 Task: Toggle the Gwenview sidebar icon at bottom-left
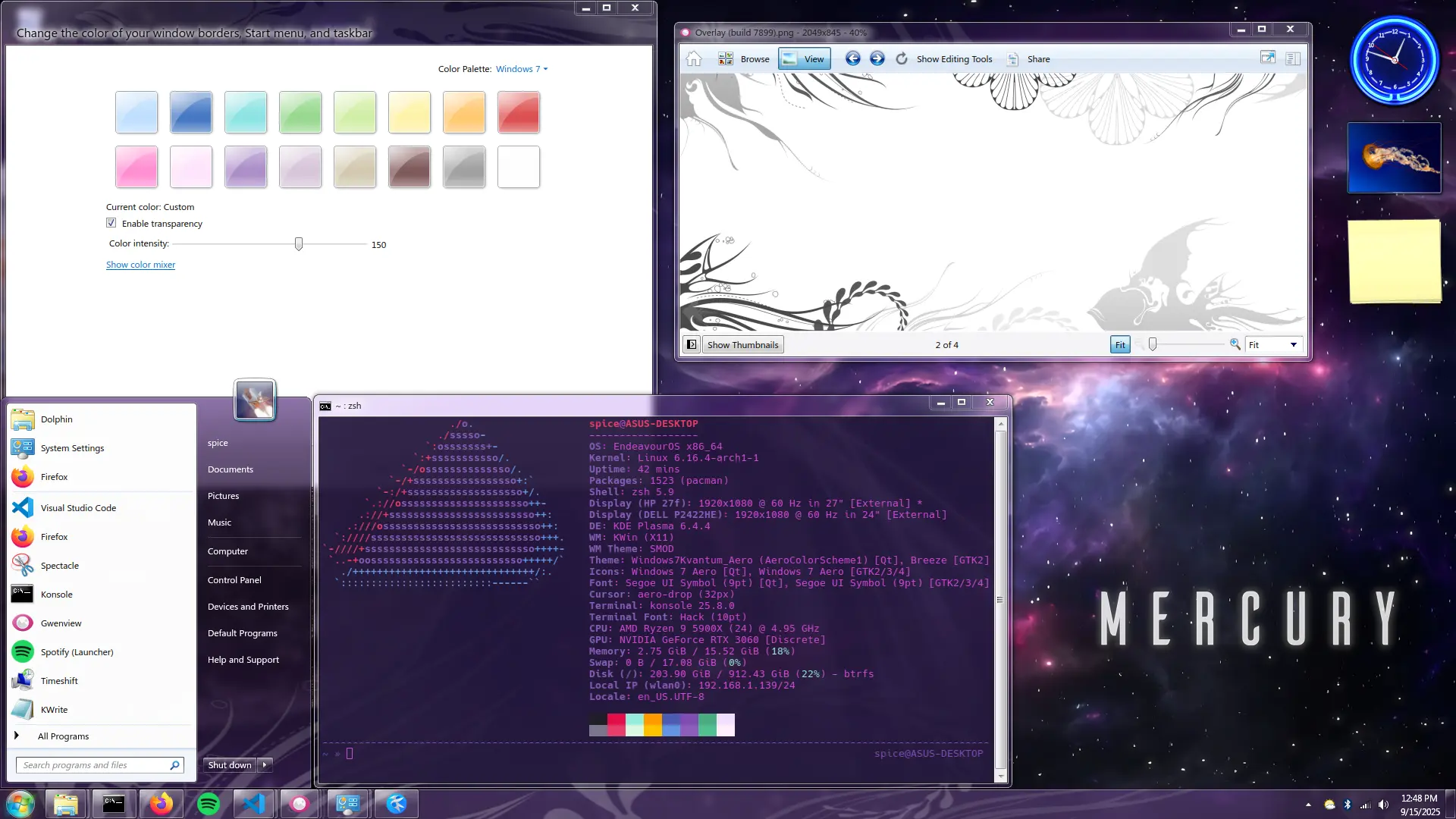691,345
